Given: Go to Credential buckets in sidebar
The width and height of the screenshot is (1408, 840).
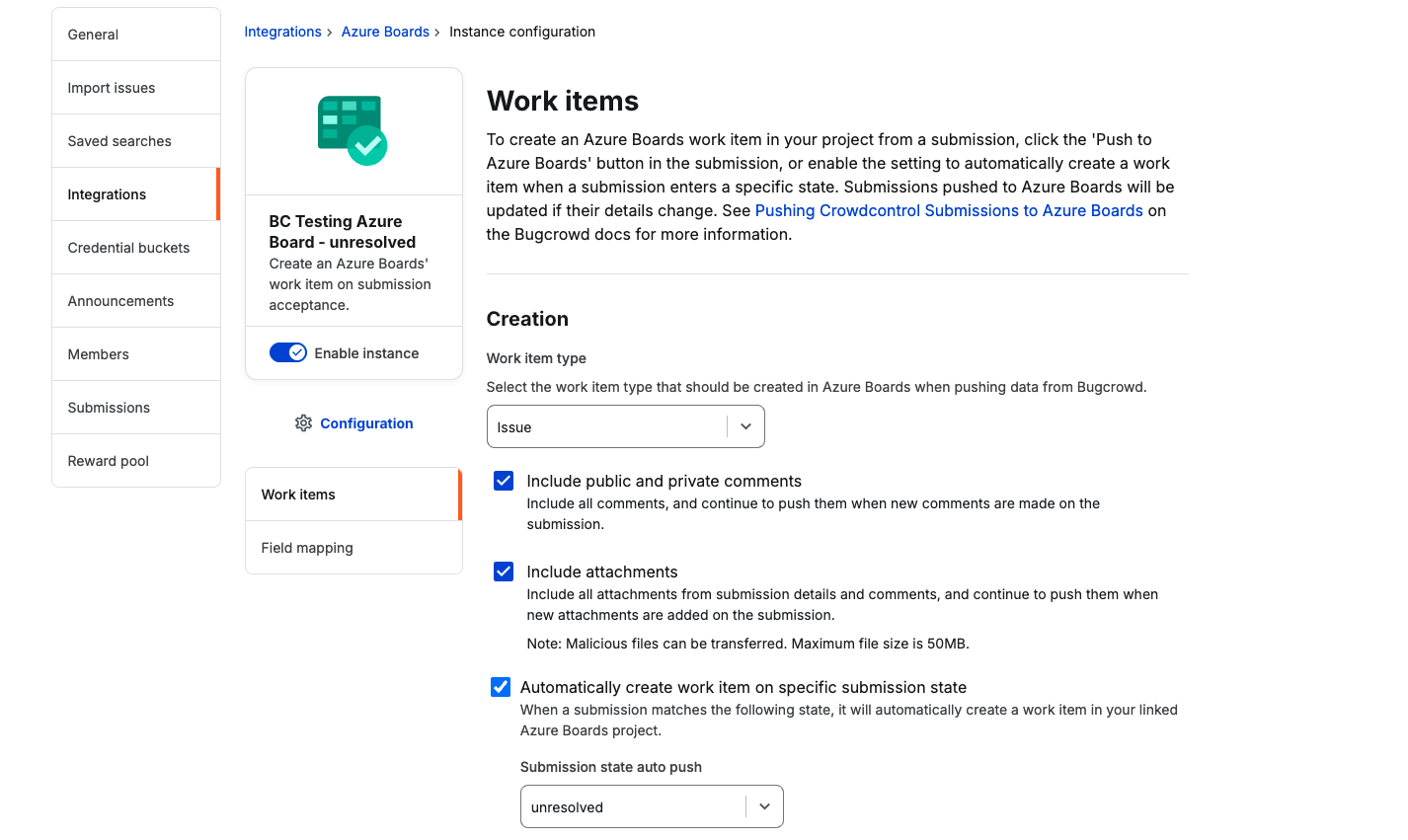Looking at the screenshot, I should (x=128, y=248).
